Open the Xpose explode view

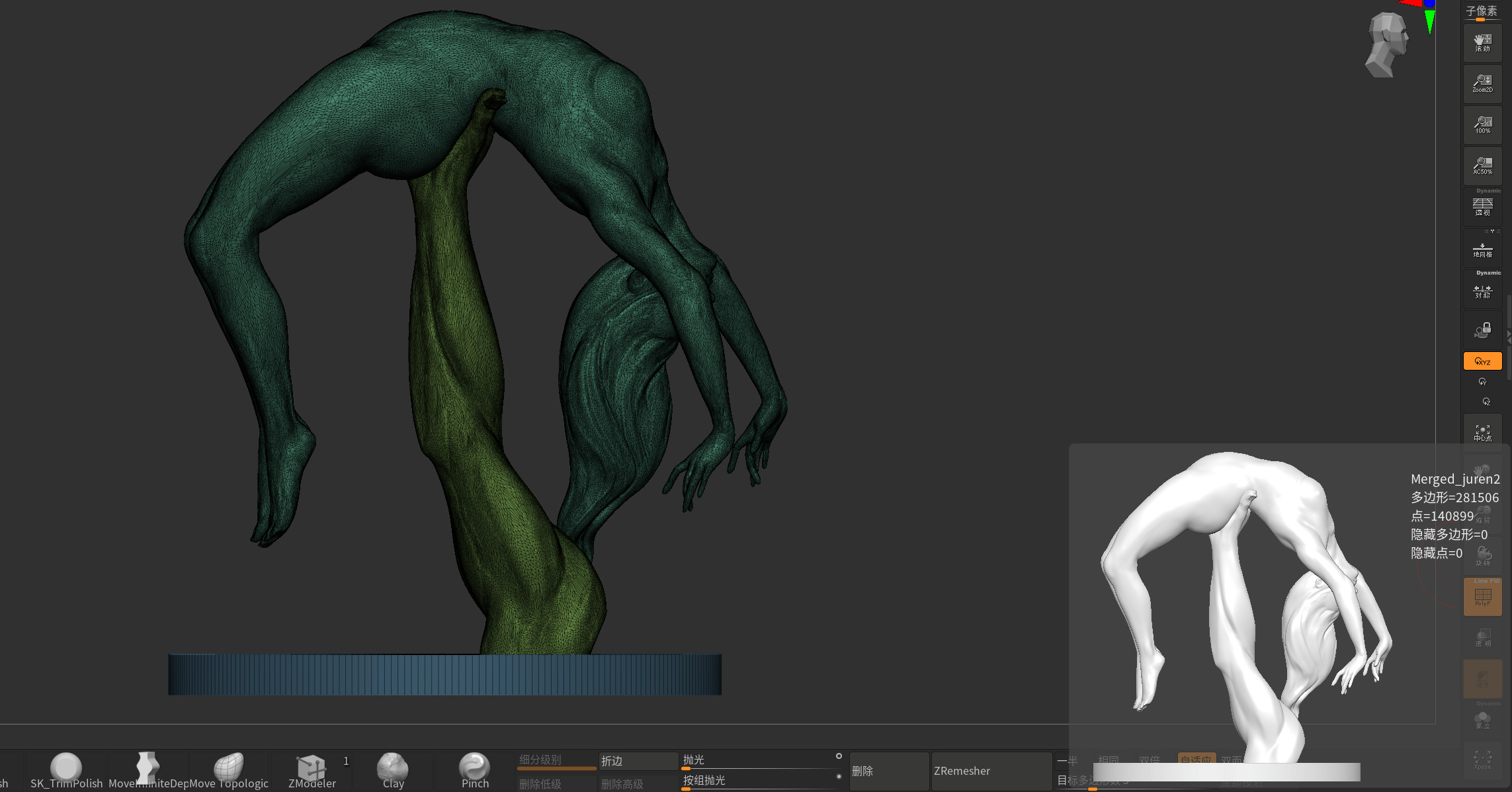1482,761
